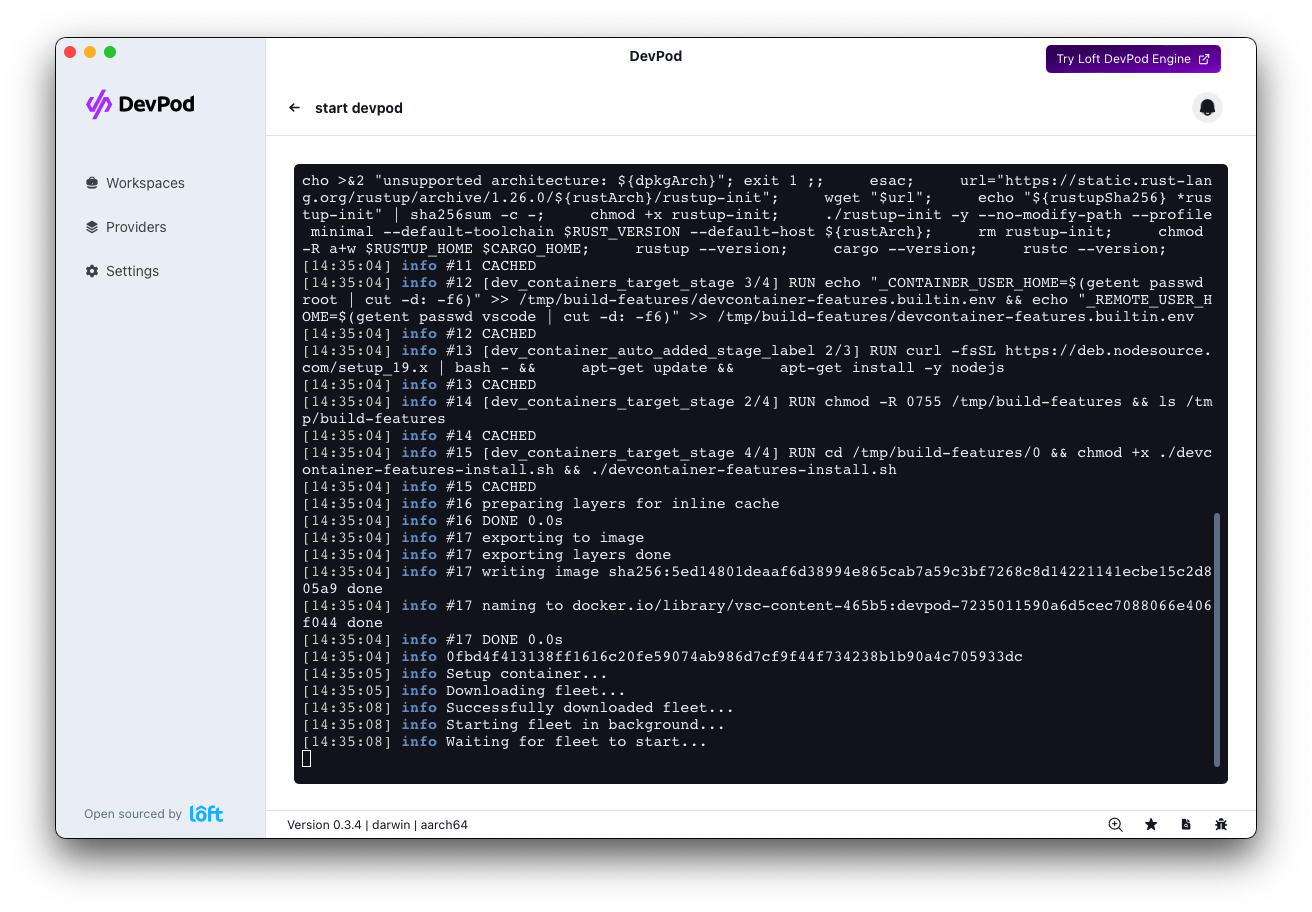Click the DevPod logo

pyautogui.click(x=139, y=104)
